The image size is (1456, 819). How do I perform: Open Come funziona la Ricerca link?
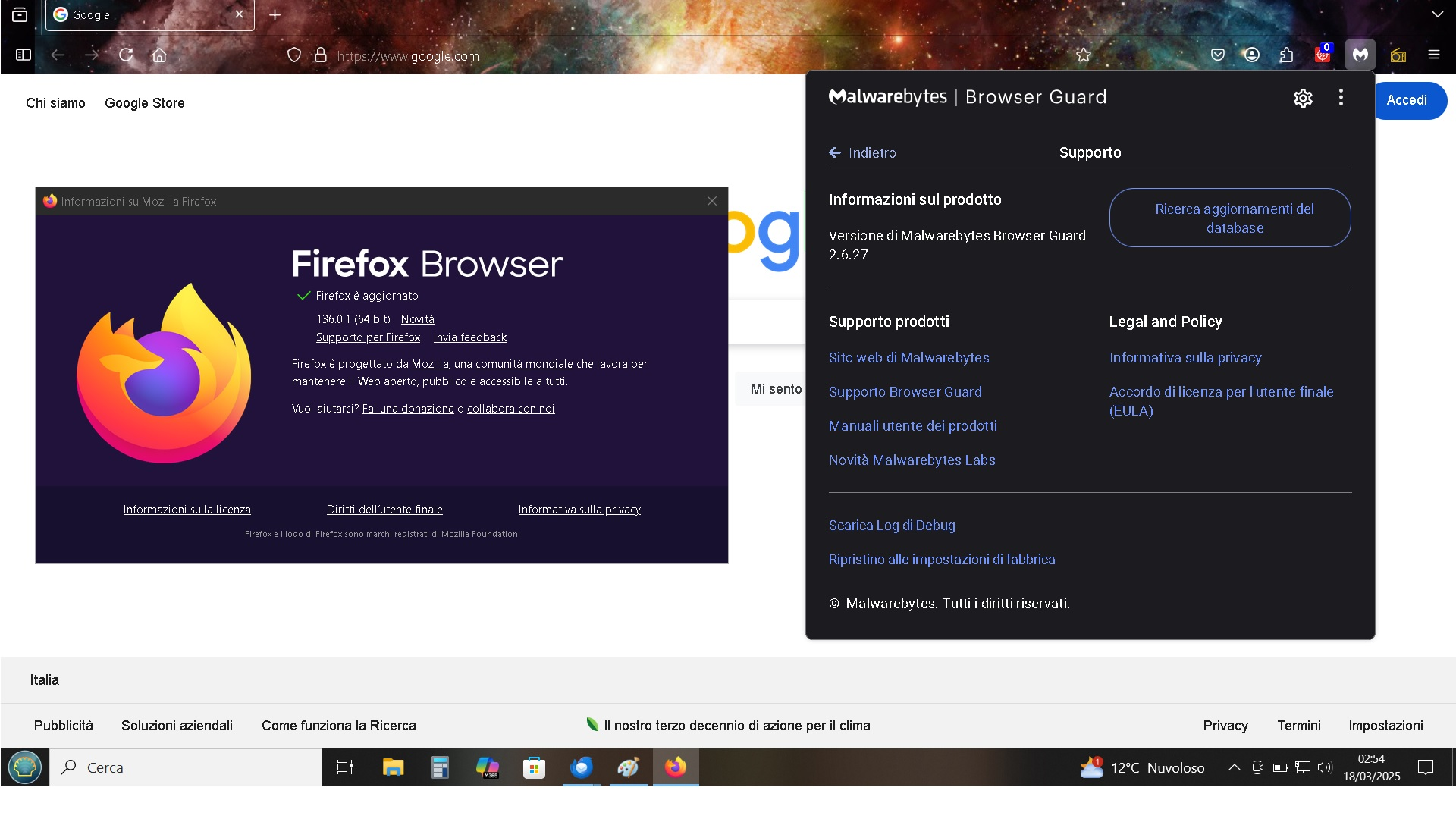[338, 725]
